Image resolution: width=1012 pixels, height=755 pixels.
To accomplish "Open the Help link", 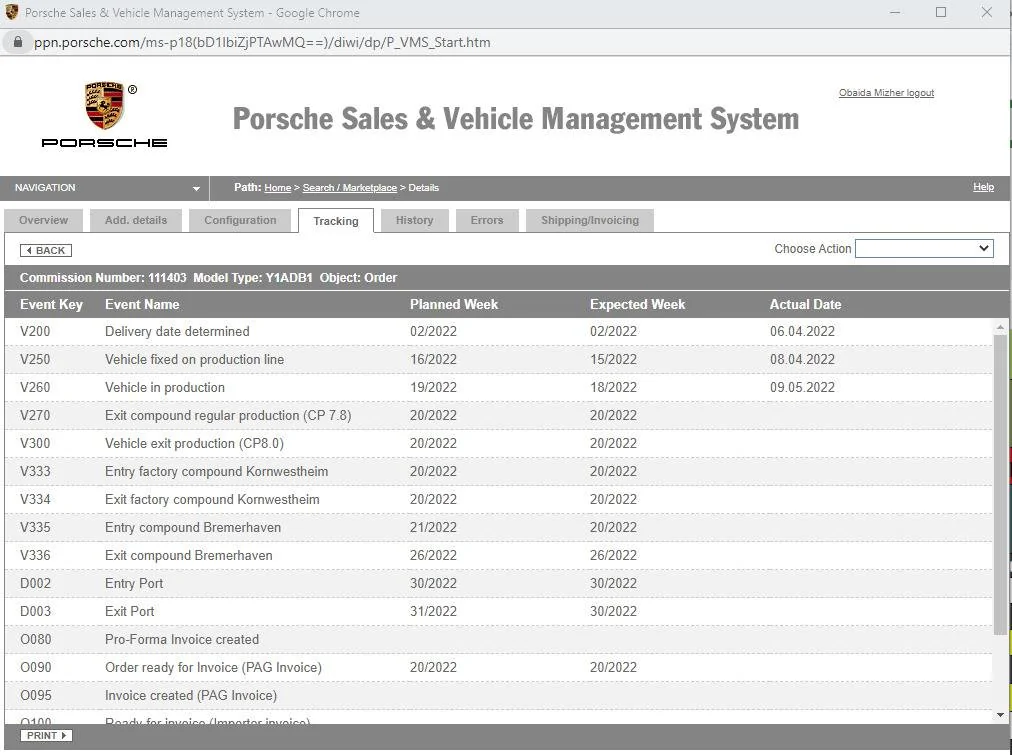I will click(x=983, y=187).
